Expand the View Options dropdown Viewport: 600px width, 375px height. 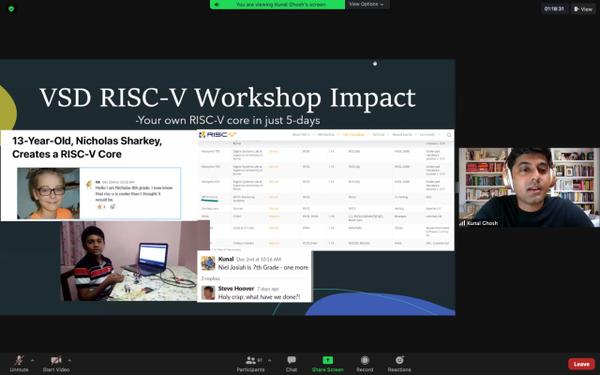pyautogui.click(x=367, y=4)
